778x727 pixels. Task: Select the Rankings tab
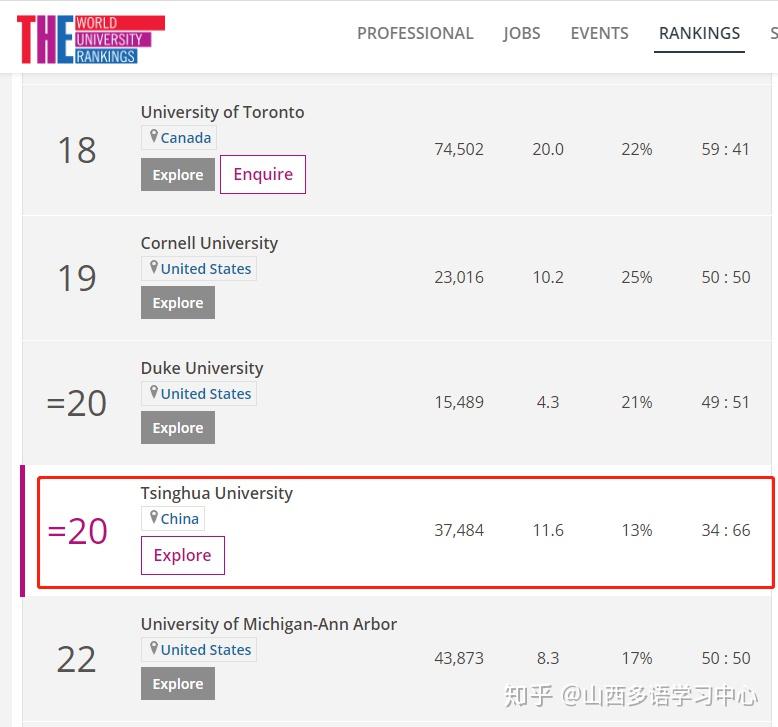(699, 33)
